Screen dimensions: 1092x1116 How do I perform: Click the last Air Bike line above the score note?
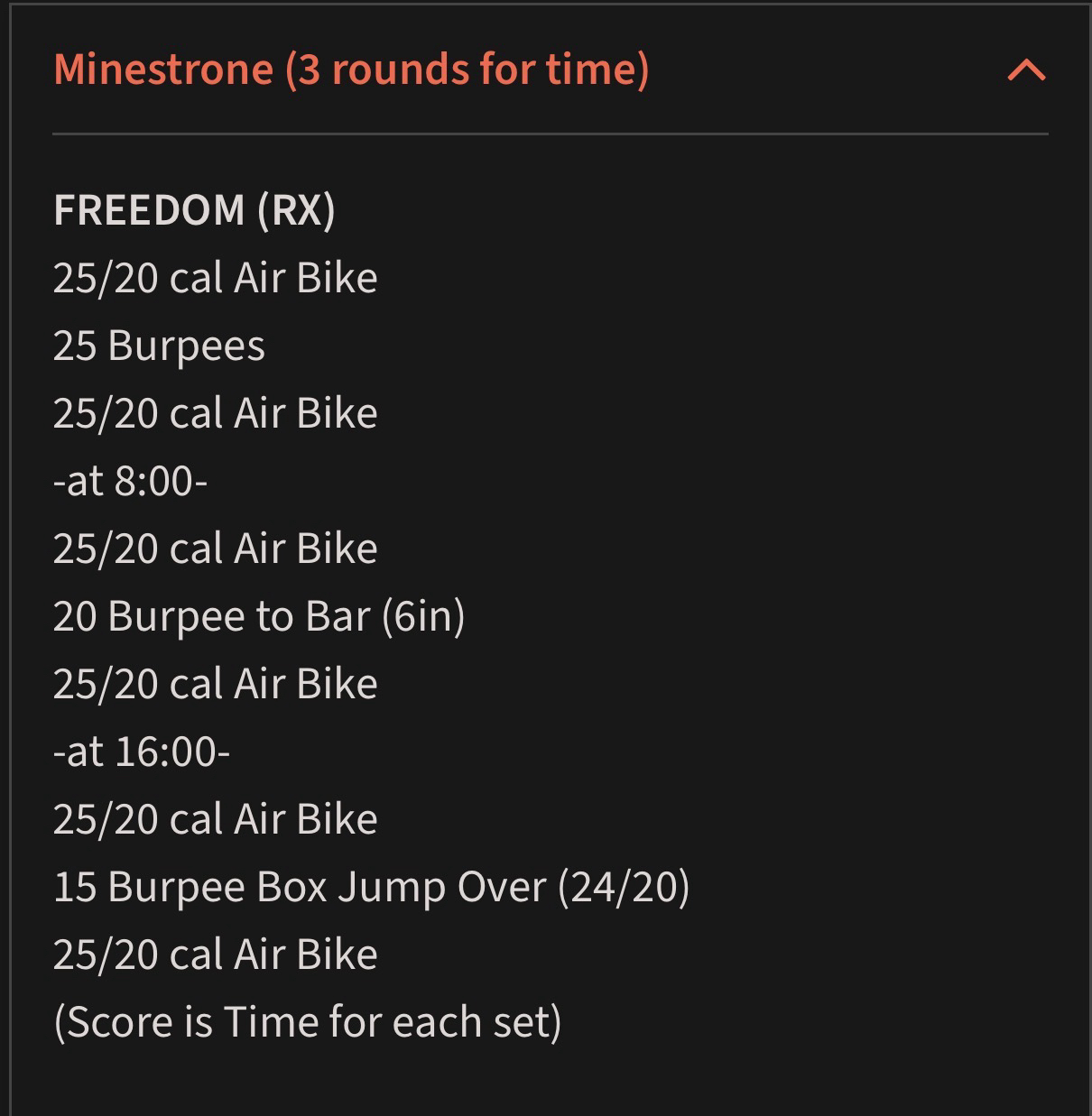tap(215, 955)
